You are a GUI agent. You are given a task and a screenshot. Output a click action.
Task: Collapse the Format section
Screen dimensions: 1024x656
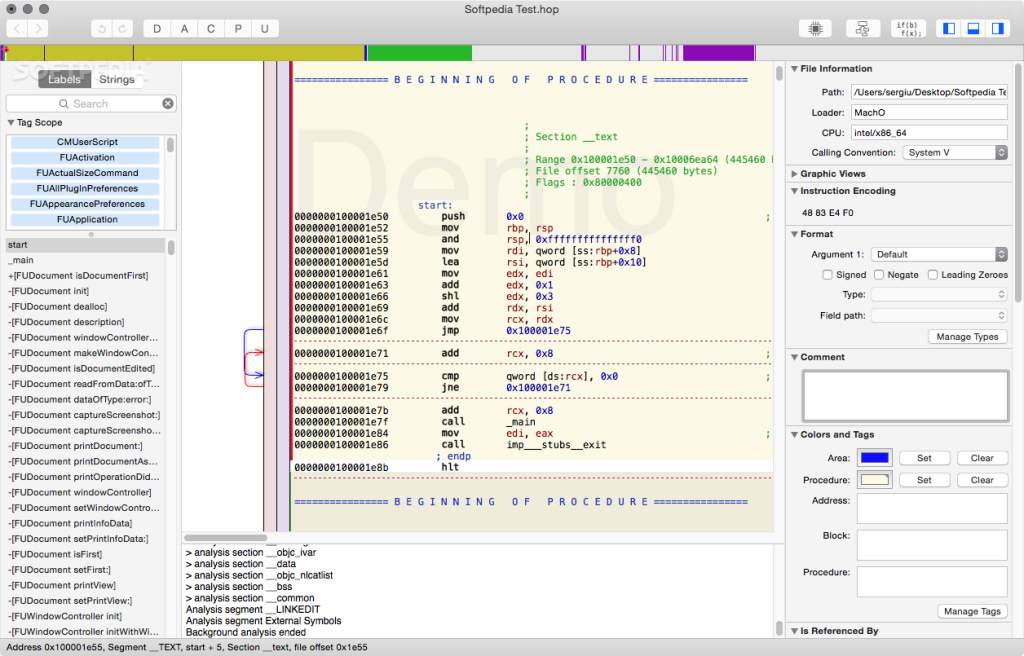794,234
